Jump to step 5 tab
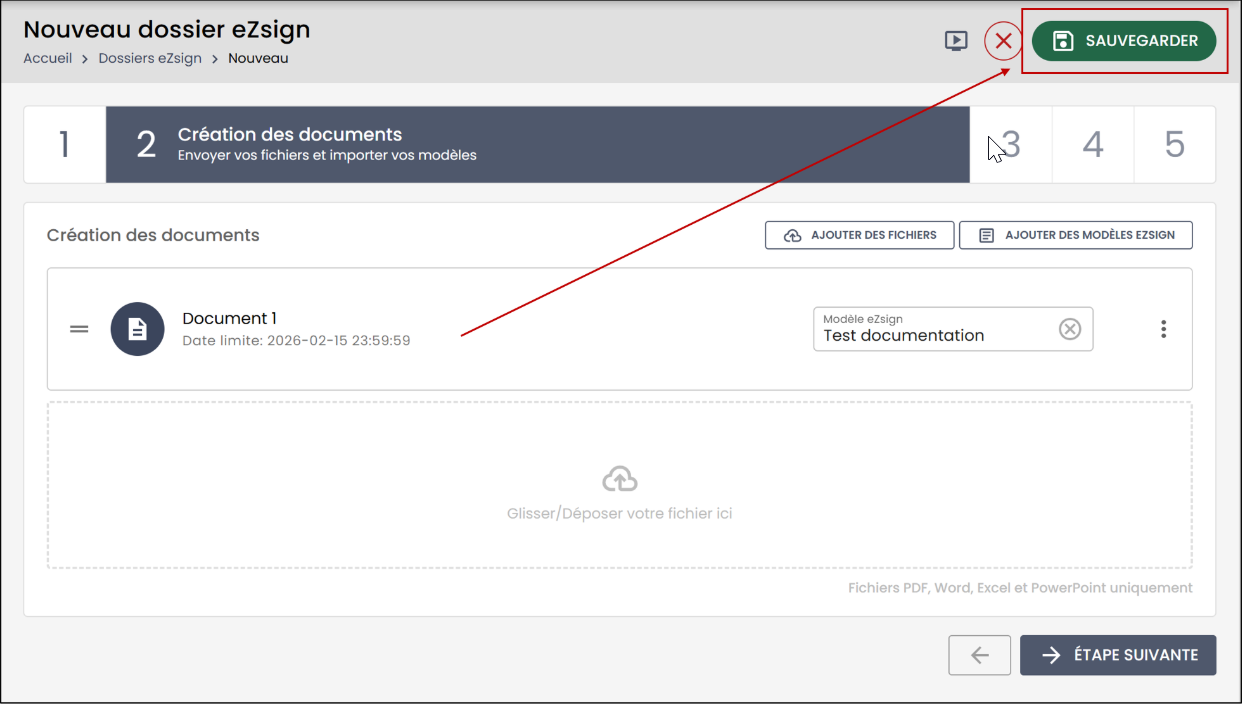1242x704 pixels. (x=1175, y=145)
